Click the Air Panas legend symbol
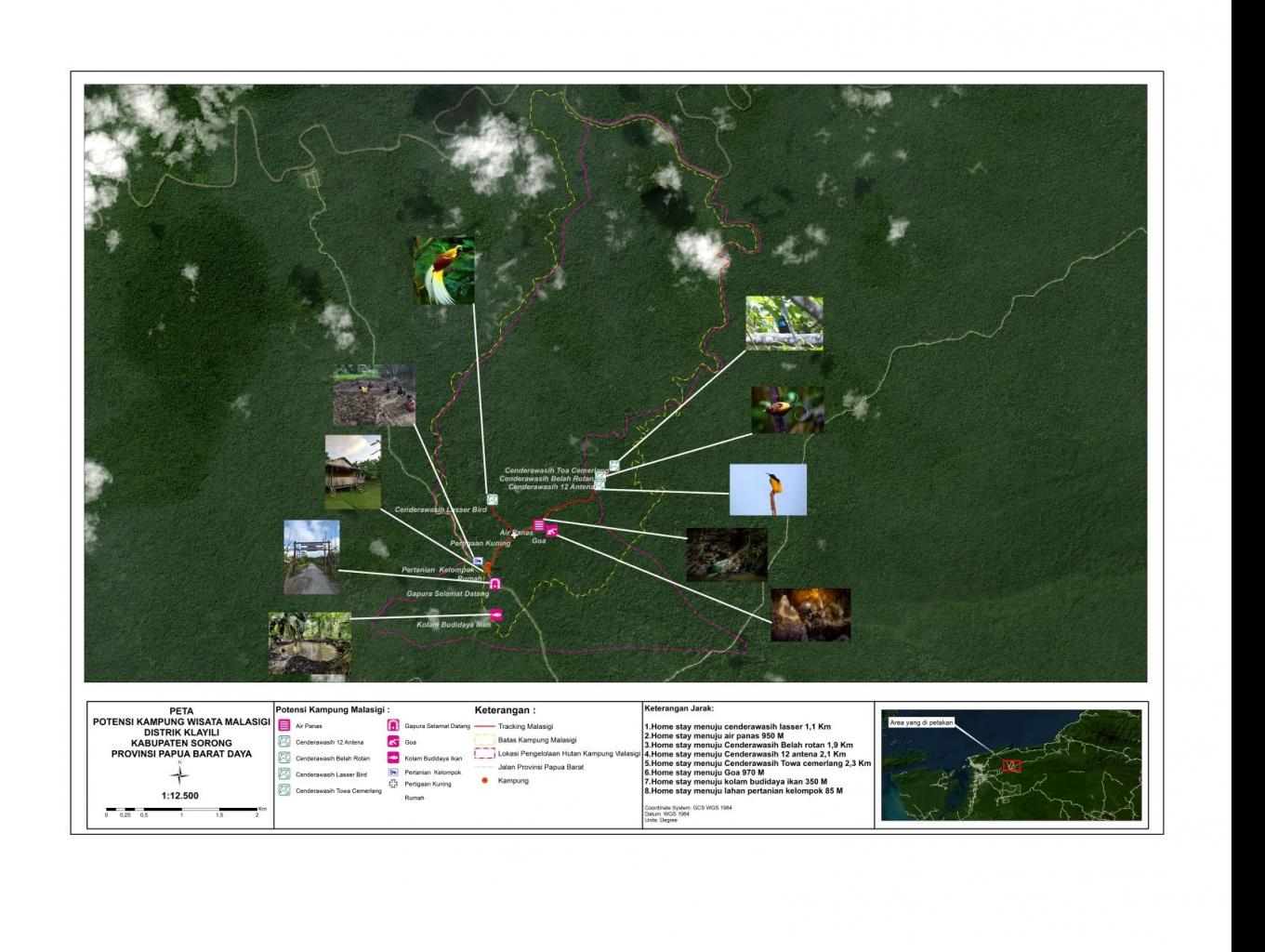Screen dimensions: 1265x952 (284, 725)
